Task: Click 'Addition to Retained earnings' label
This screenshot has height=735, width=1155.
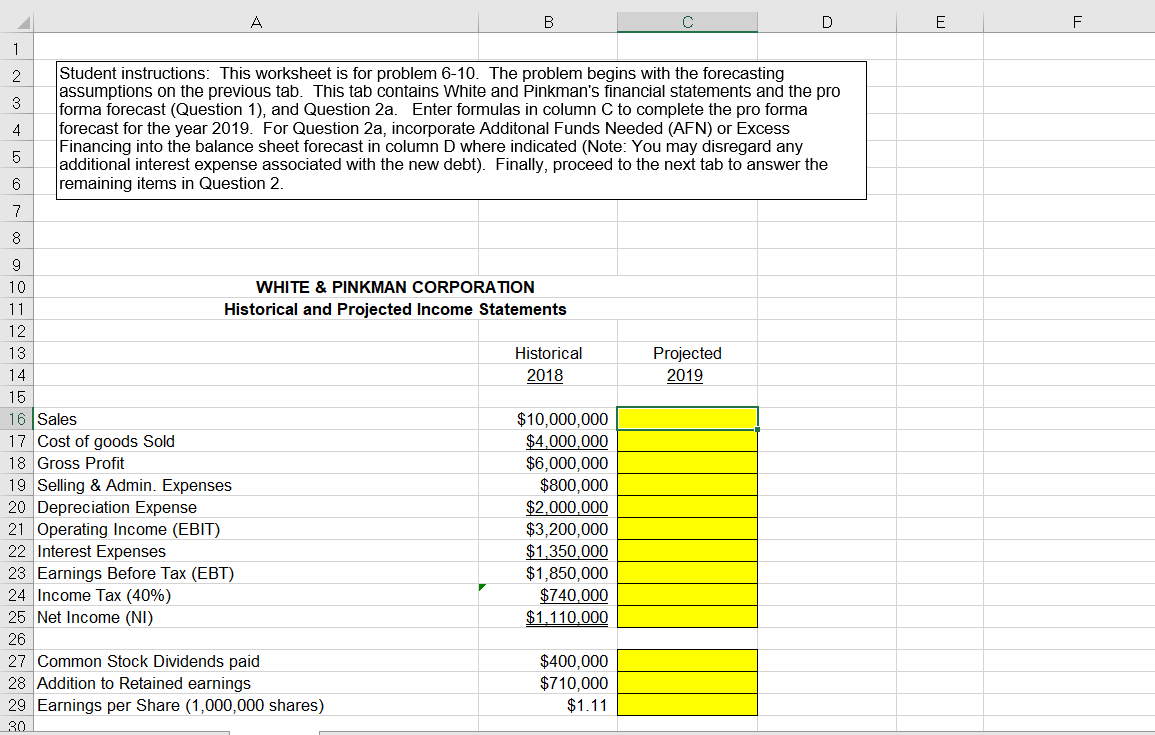Action: point(144,683)
